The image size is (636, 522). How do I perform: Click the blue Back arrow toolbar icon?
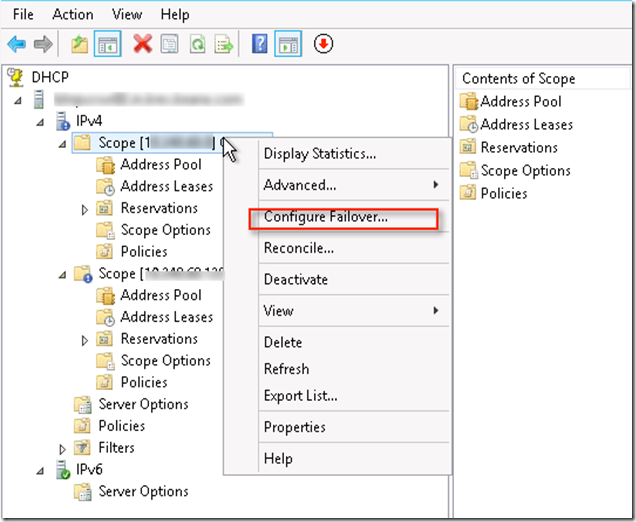16,44
